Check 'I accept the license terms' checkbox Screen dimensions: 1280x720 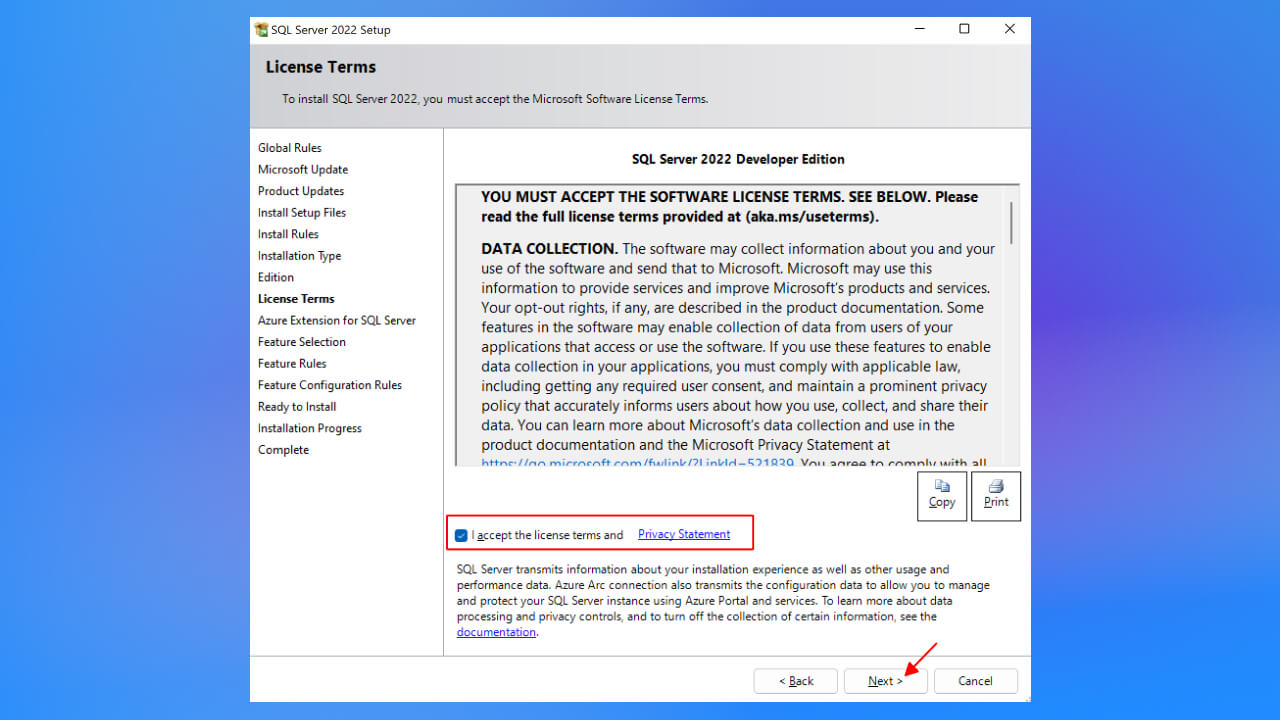pyautogui.click(x=461, y=535)
